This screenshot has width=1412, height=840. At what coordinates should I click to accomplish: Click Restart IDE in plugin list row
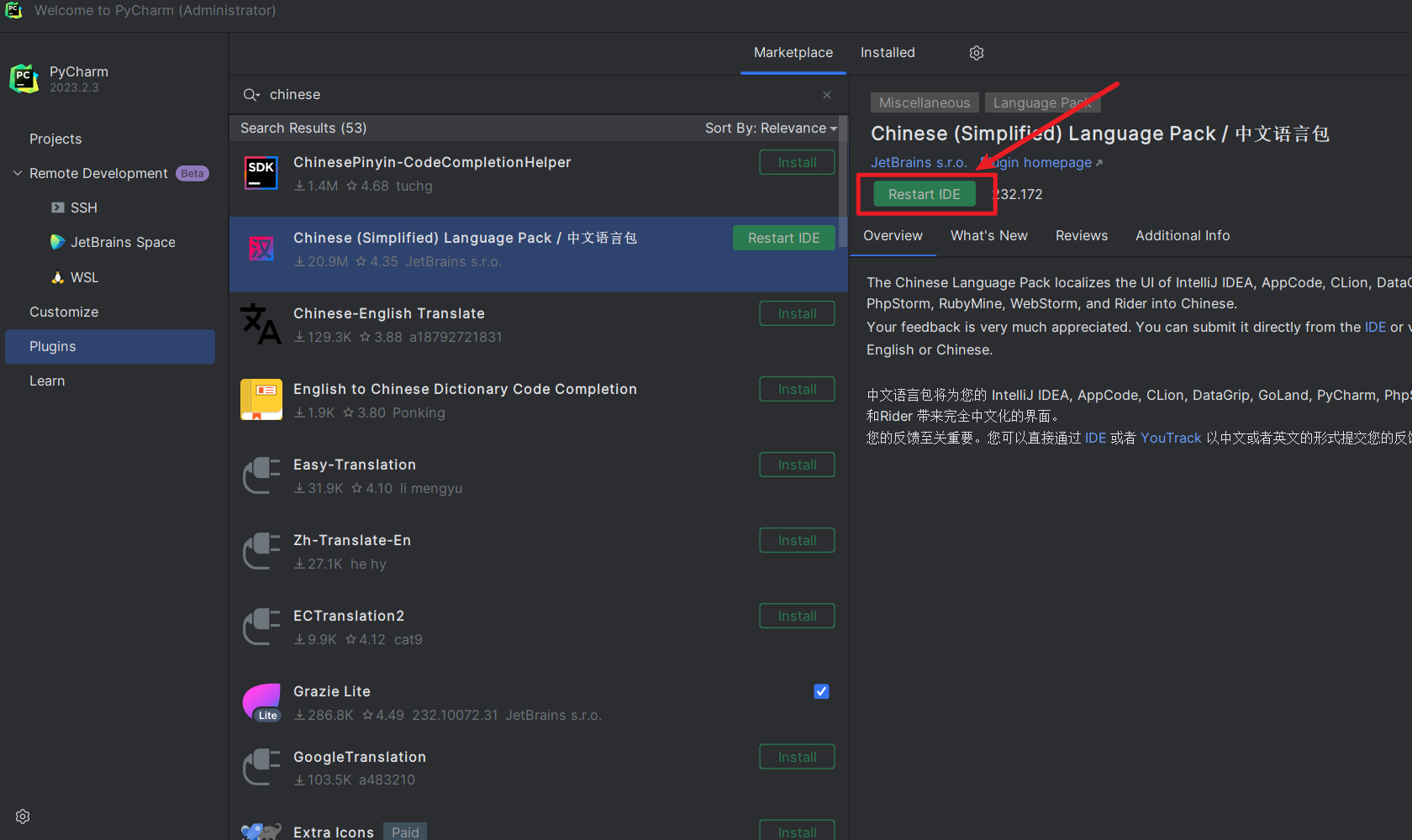coord(783,238)
